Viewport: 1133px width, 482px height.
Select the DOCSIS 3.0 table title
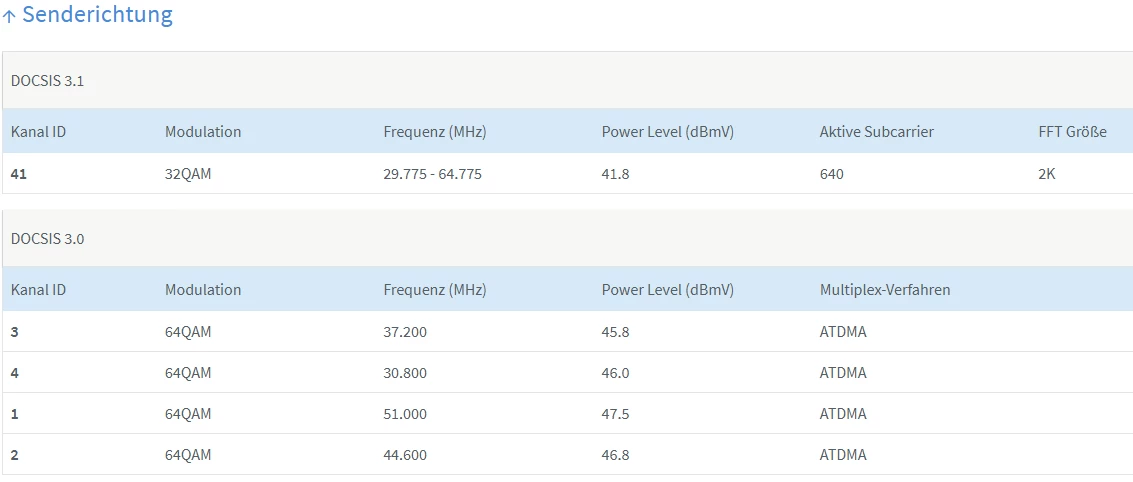pos(47,239)
